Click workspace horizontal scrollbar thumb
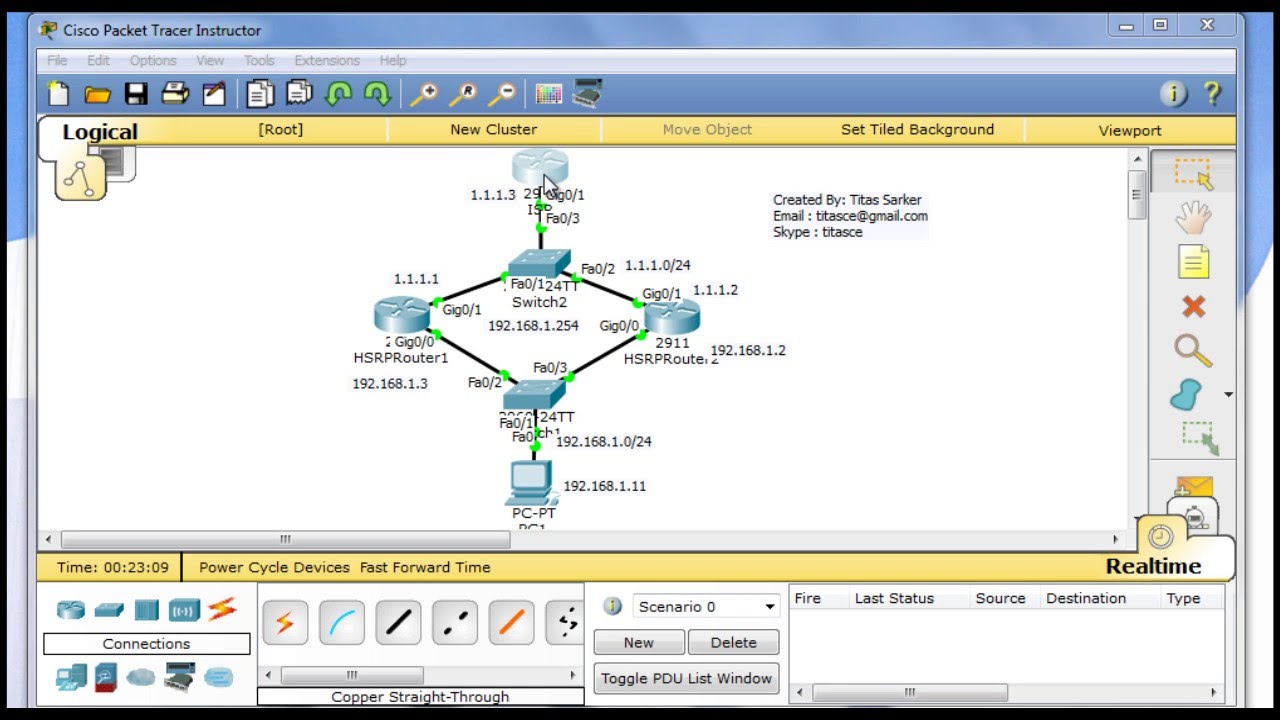This screenshot has width=1280, height=720. [285, 540]
